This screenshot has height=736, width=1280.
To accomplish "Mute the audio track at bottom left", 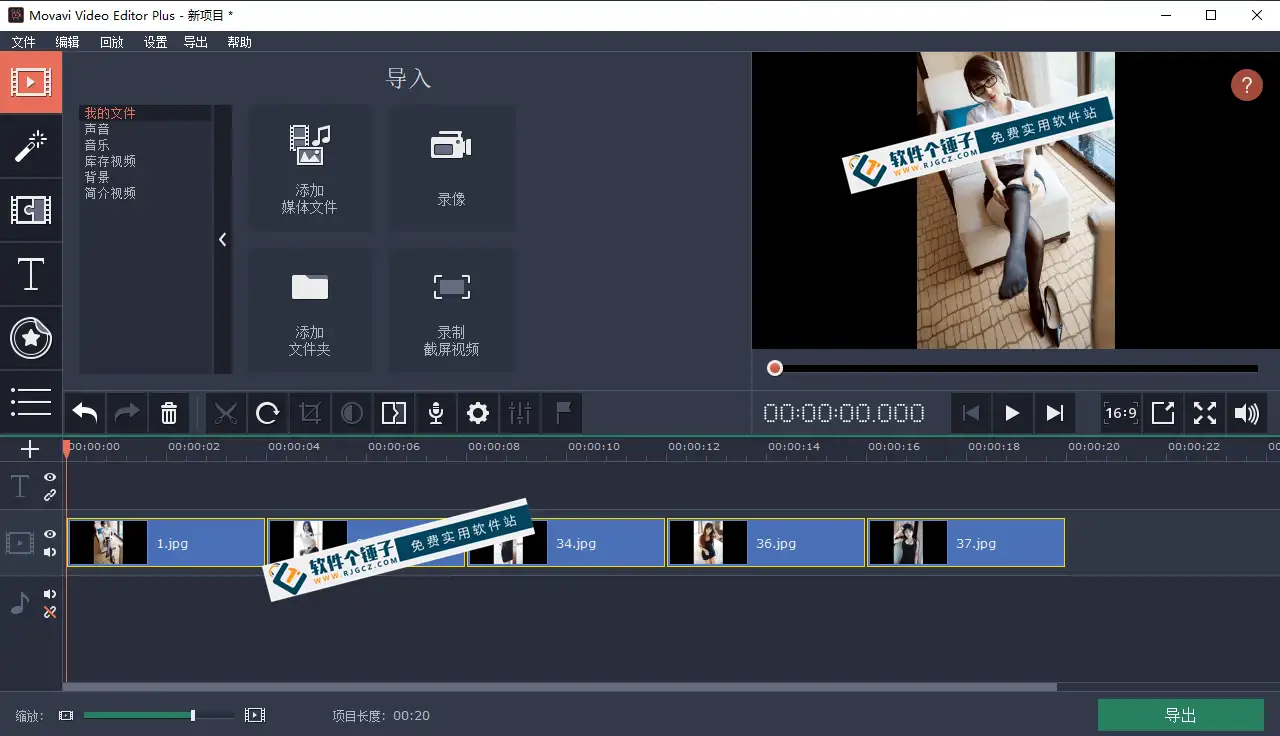I will pyautogui.click(x=49, y=593).
